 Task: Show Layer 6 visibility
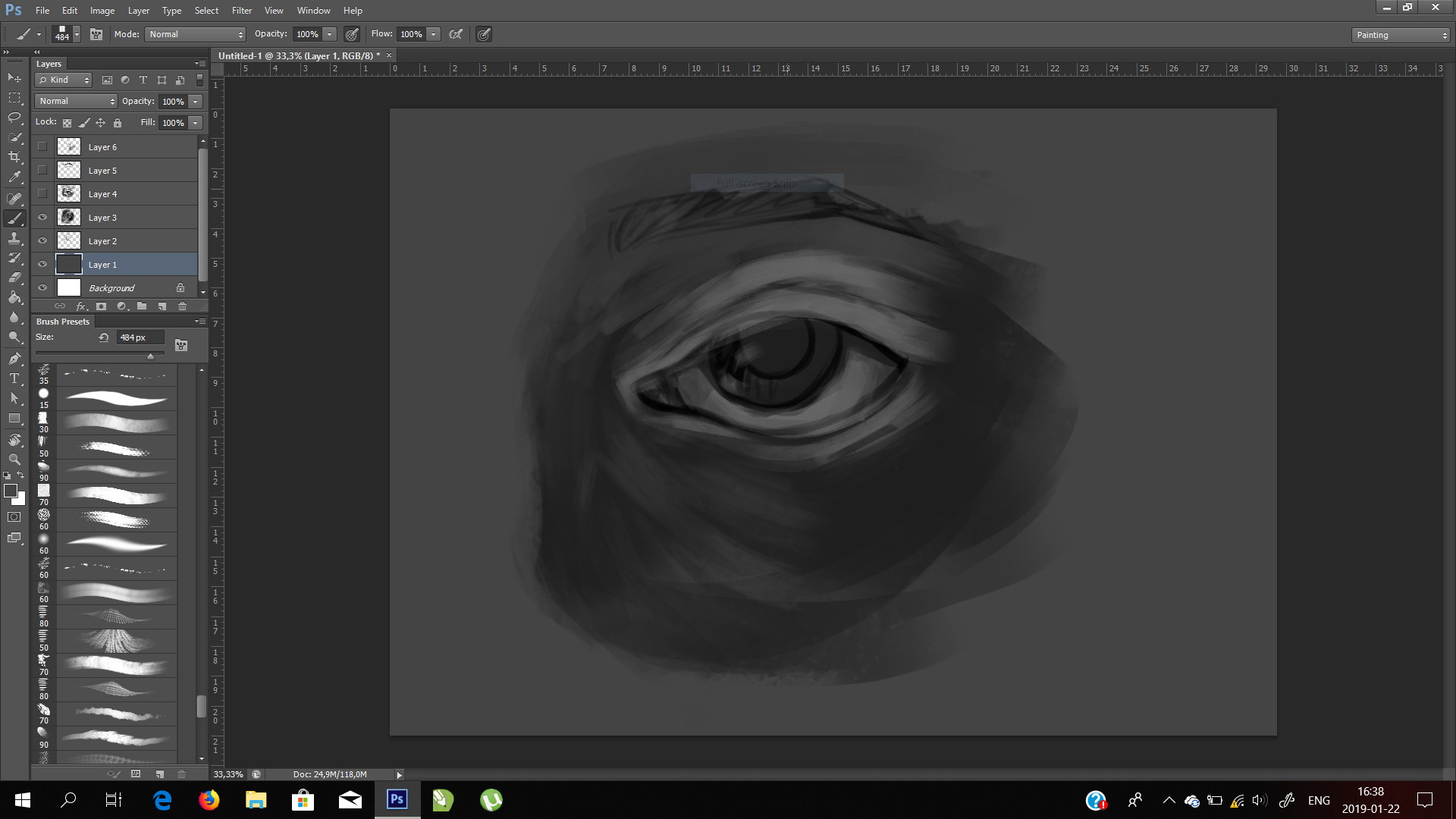tap(42, 147)
